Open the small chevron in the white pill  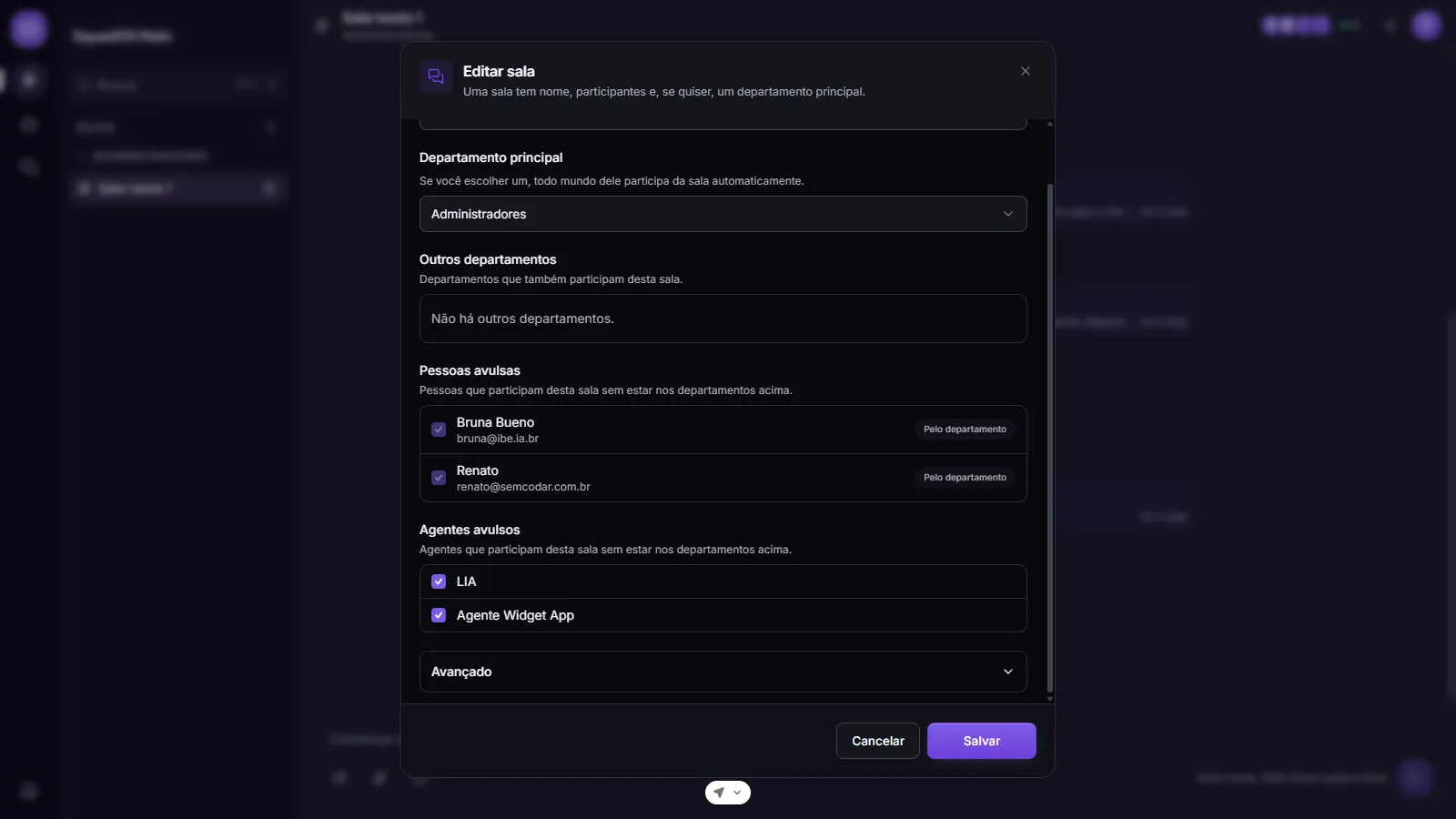737,793
